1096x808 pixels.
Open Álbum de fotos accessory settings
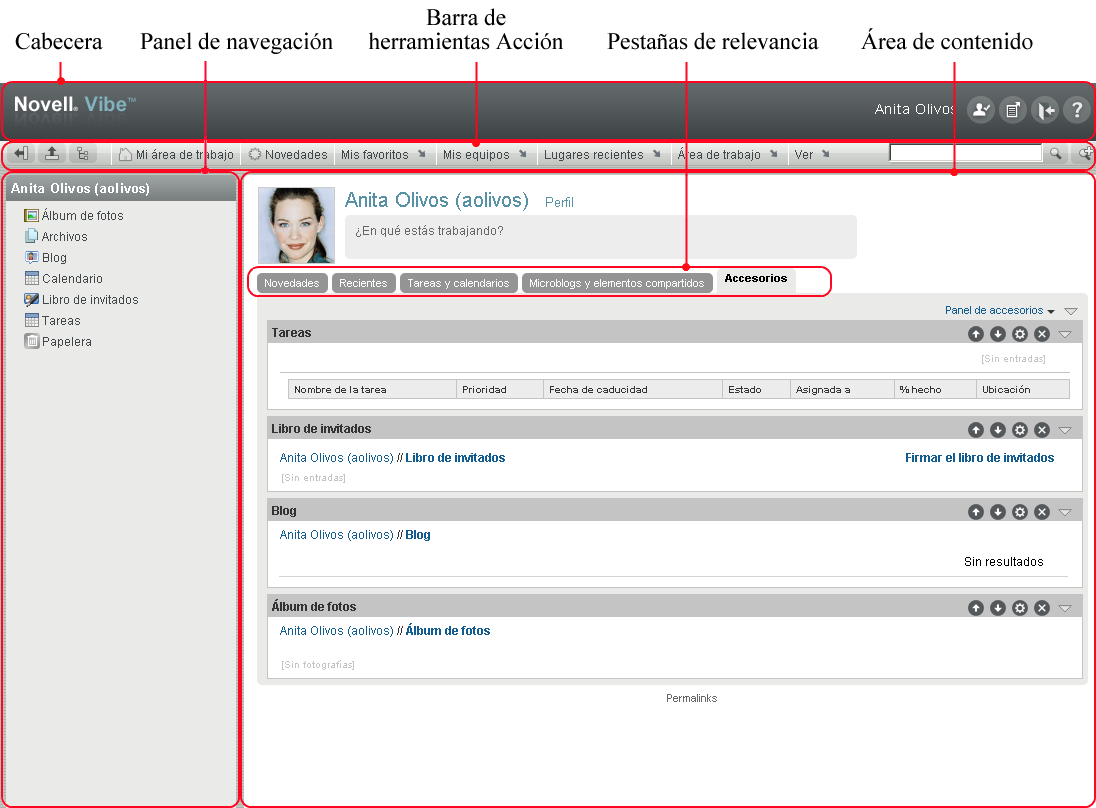click(x=1020, y=608)
